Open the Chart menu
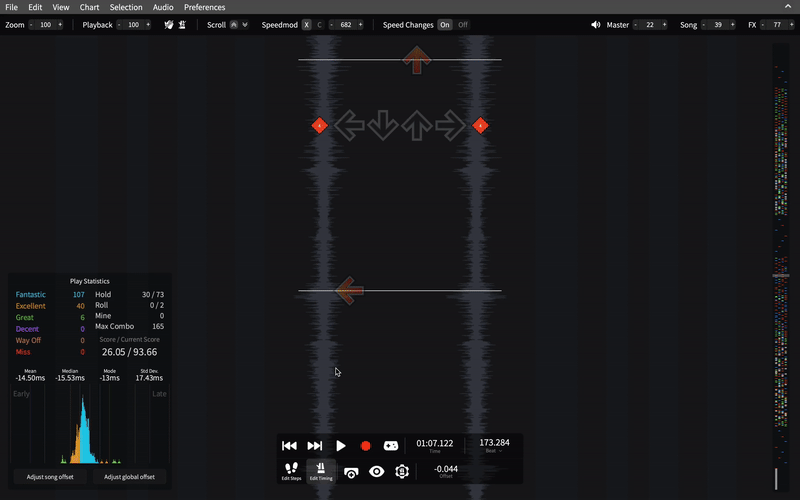This screenshot has height=500, width=800. point(89,7)
